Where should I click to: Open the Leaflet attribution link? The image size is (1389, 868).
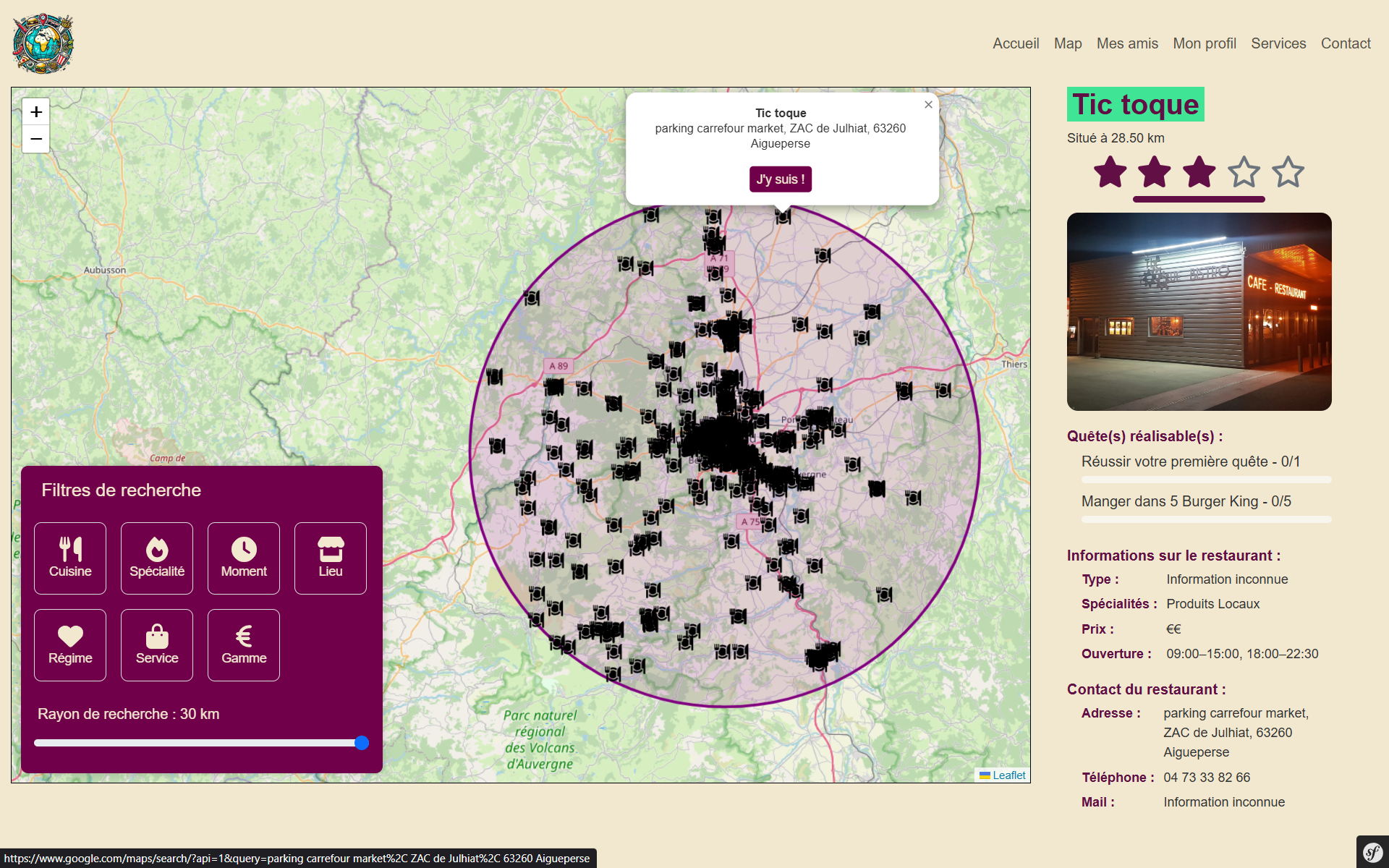[x=1008, y=775]
